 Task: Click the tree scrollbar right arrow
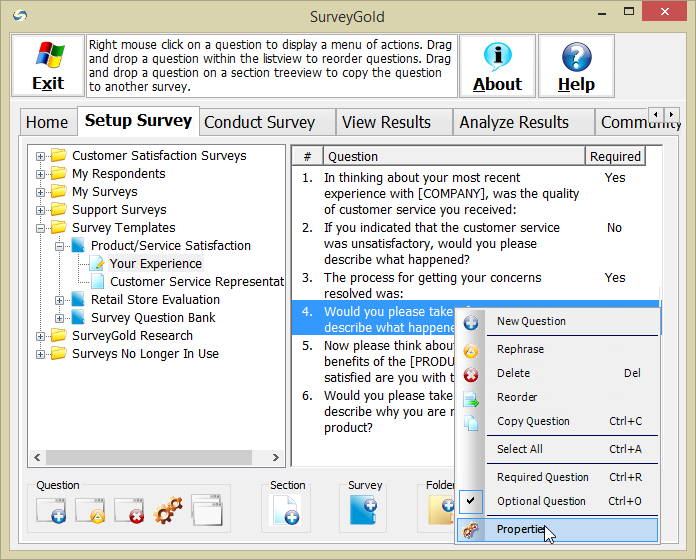tap(276, 457)
